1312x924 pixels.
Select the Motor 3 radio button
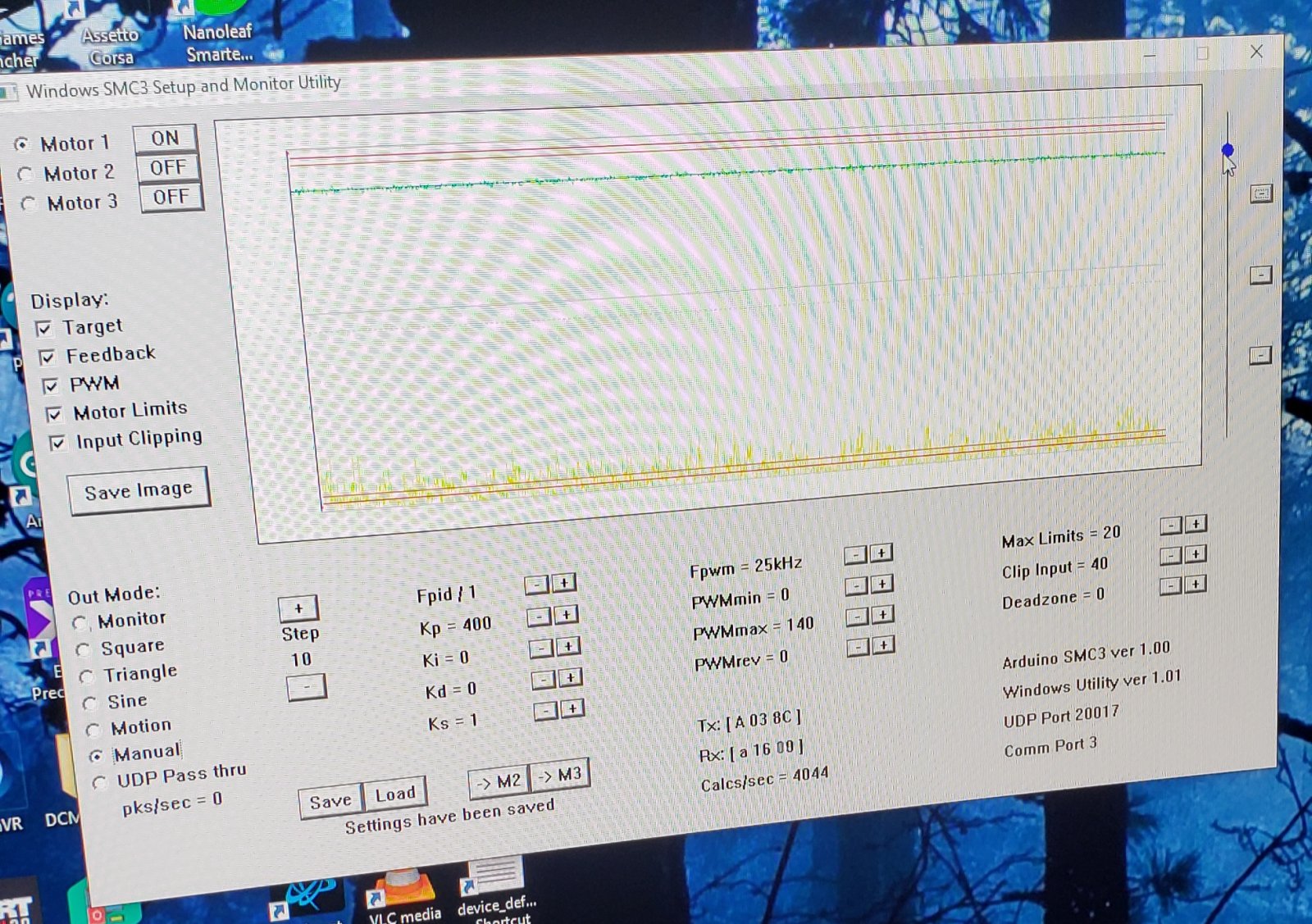coord(28,203)
